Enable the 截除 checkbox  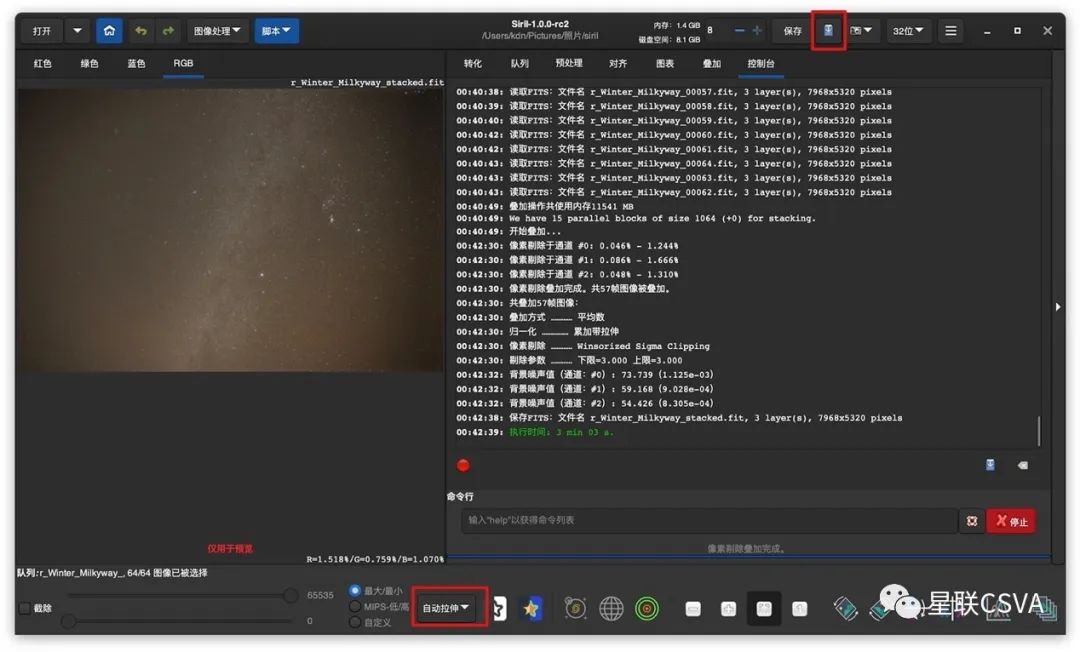(25, 608)
